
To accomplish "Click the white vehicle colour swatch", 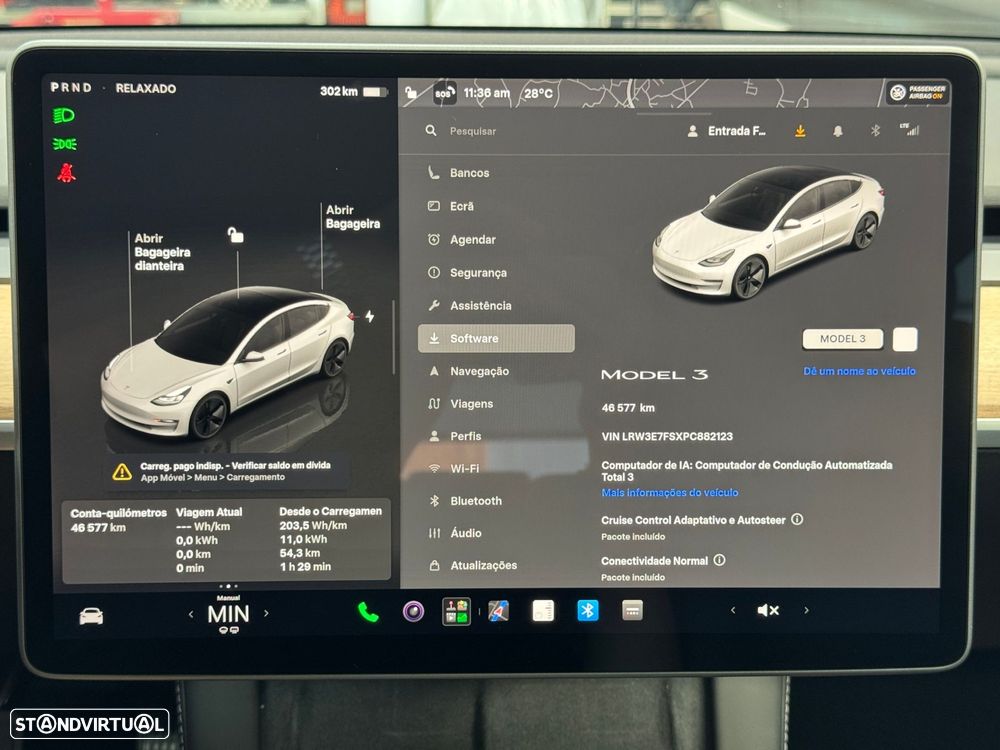I will [905, 339].
